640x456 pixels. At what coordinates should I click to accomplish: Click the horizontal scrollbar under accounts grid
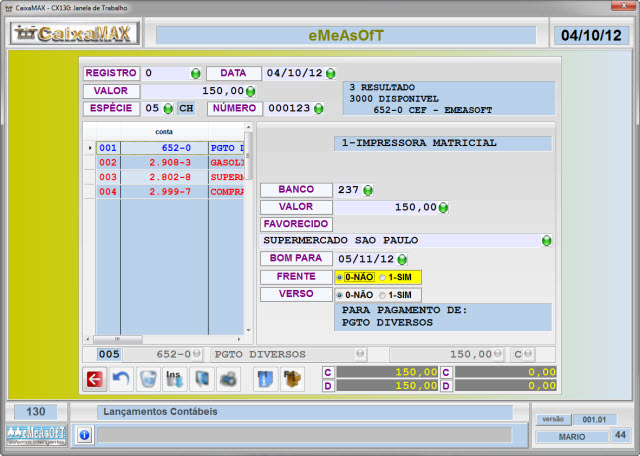[168, 340]
